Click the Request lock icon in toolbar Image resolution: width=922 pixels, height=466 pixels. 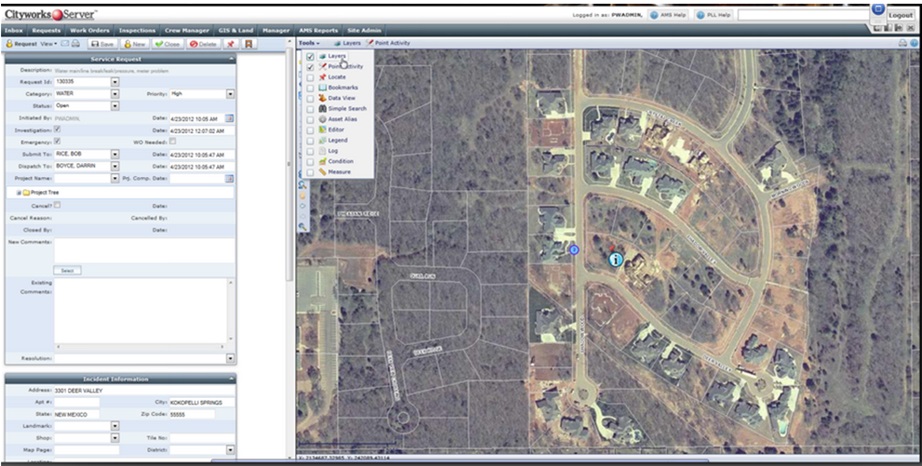pos(9,44)
